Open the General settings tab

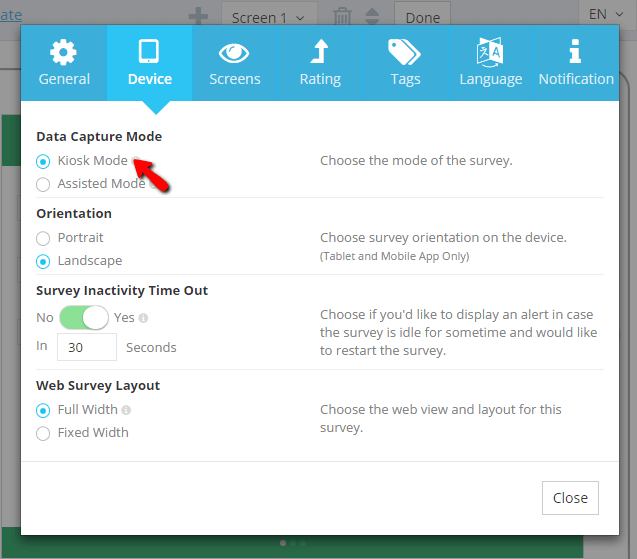point(64,63)
